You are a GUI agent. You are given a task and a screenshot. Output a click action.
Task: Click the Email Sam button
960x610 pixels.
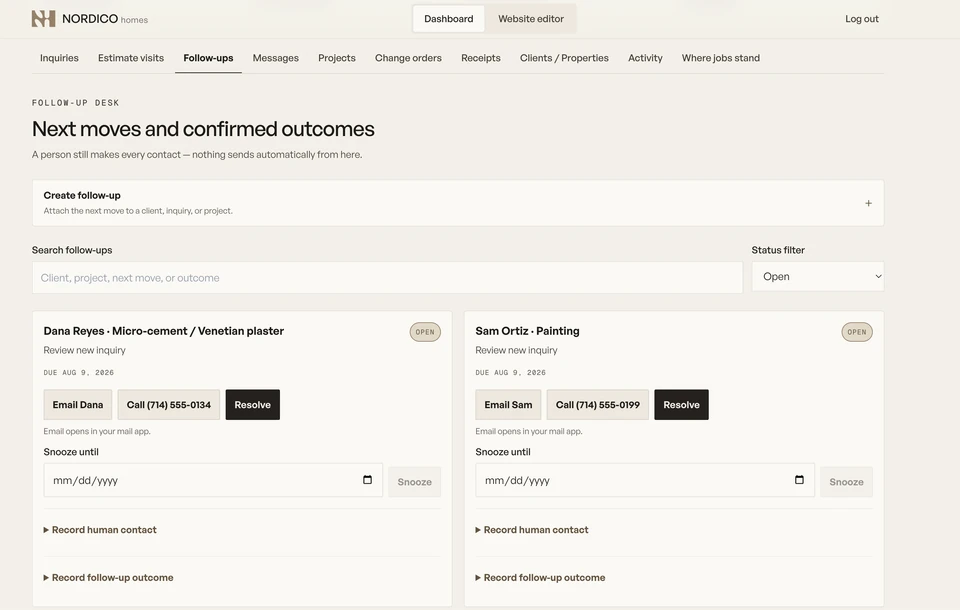(508, 405)
